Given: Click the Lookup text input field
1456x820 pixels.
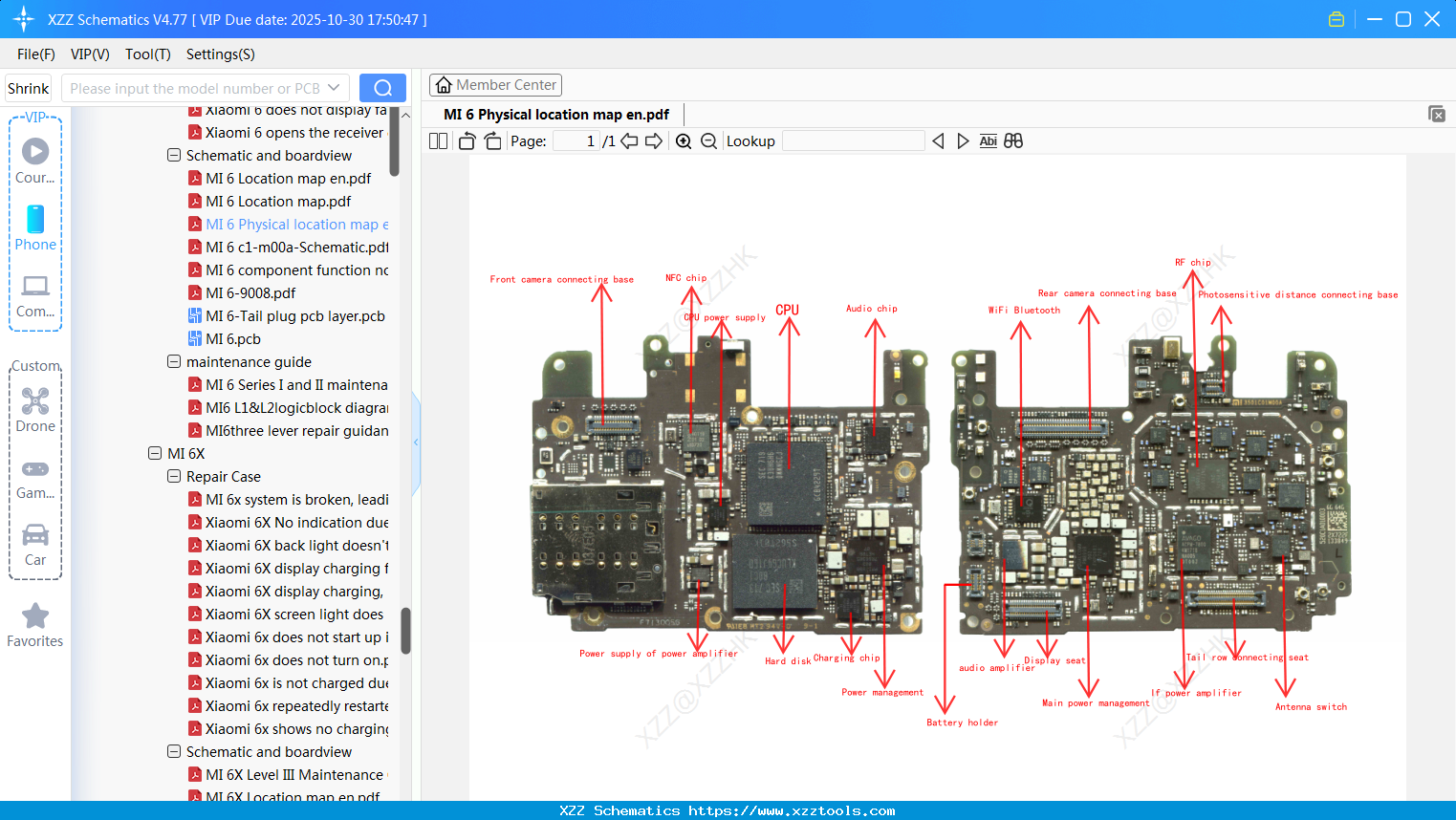Looking at the screenshot, I should point(853,141).
